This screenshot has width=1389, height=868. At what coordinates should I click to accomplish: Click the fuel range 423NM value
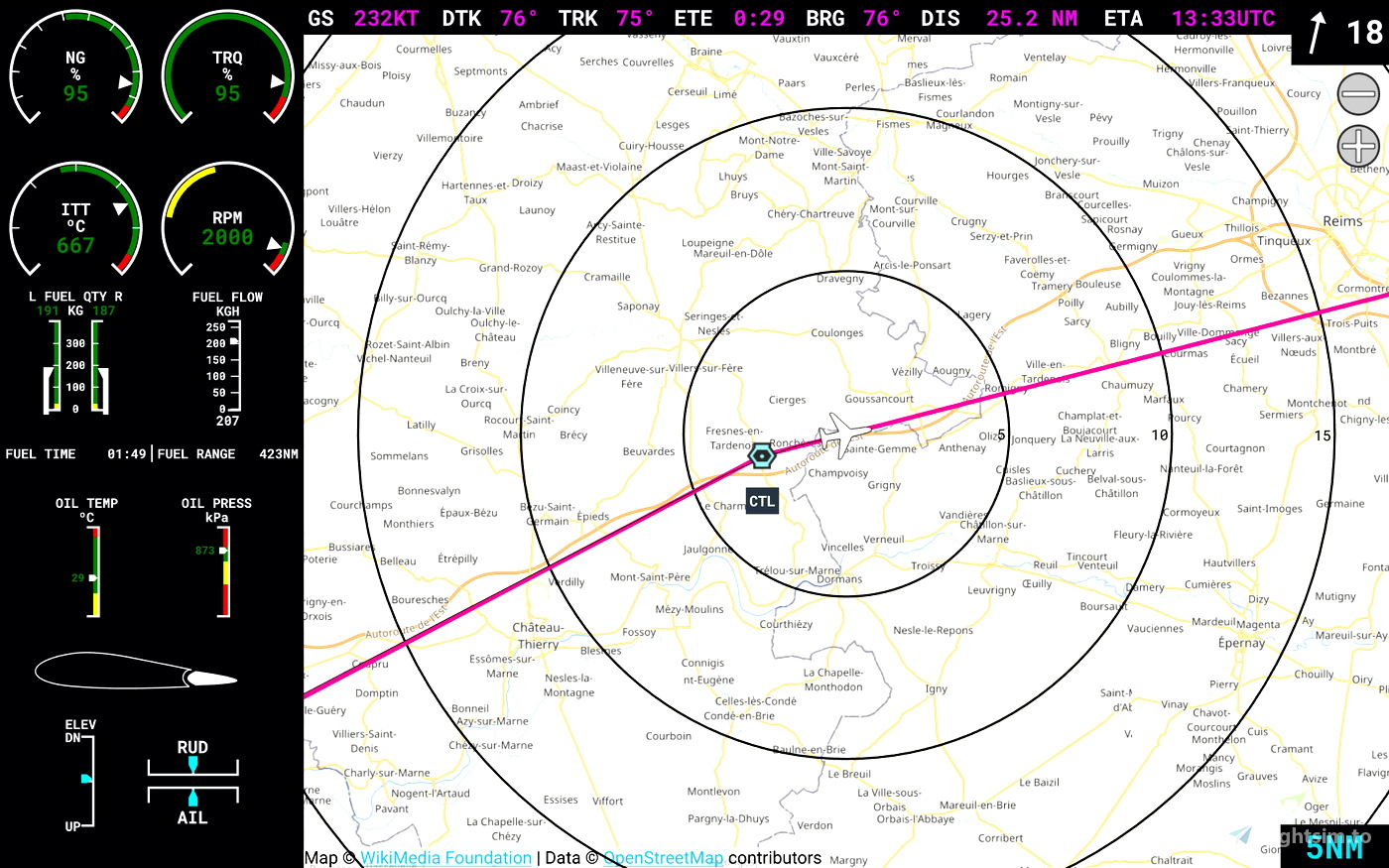coord(279,453)
